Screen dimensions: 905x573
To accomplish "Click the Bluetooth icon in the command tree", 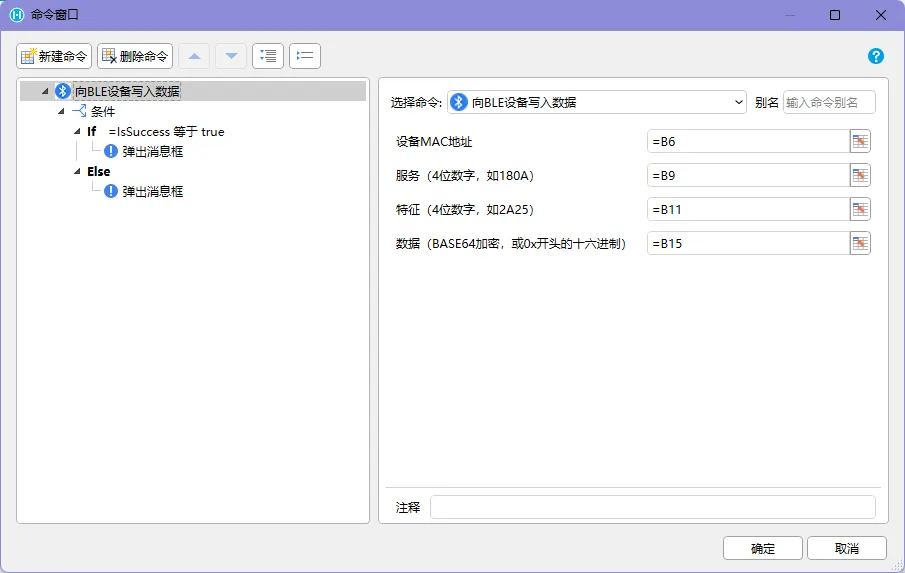I will tap(62, 91).
